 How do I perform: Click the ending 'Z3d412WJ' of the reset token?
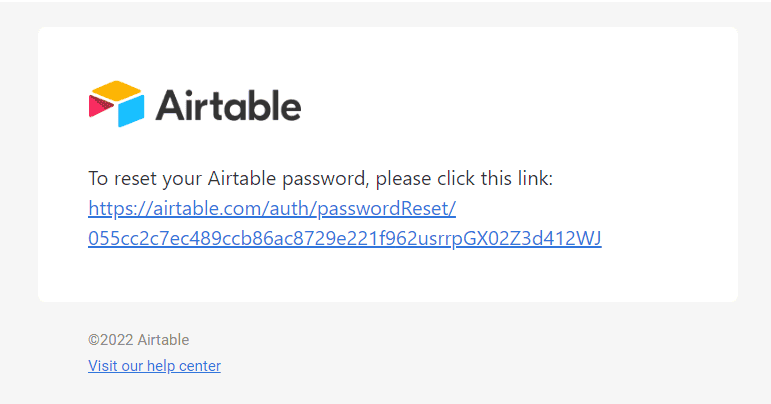coord(560,238)
